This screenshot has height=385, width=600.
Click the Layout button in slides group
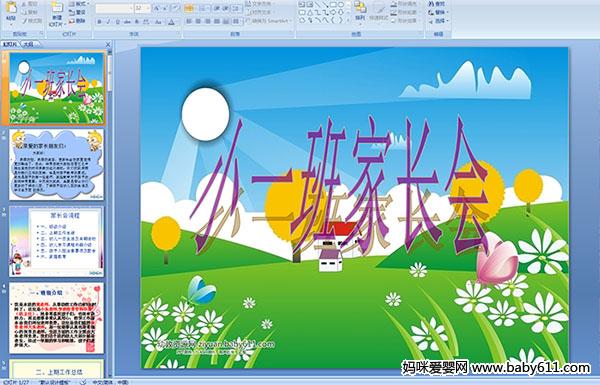[x=79, y=4]
